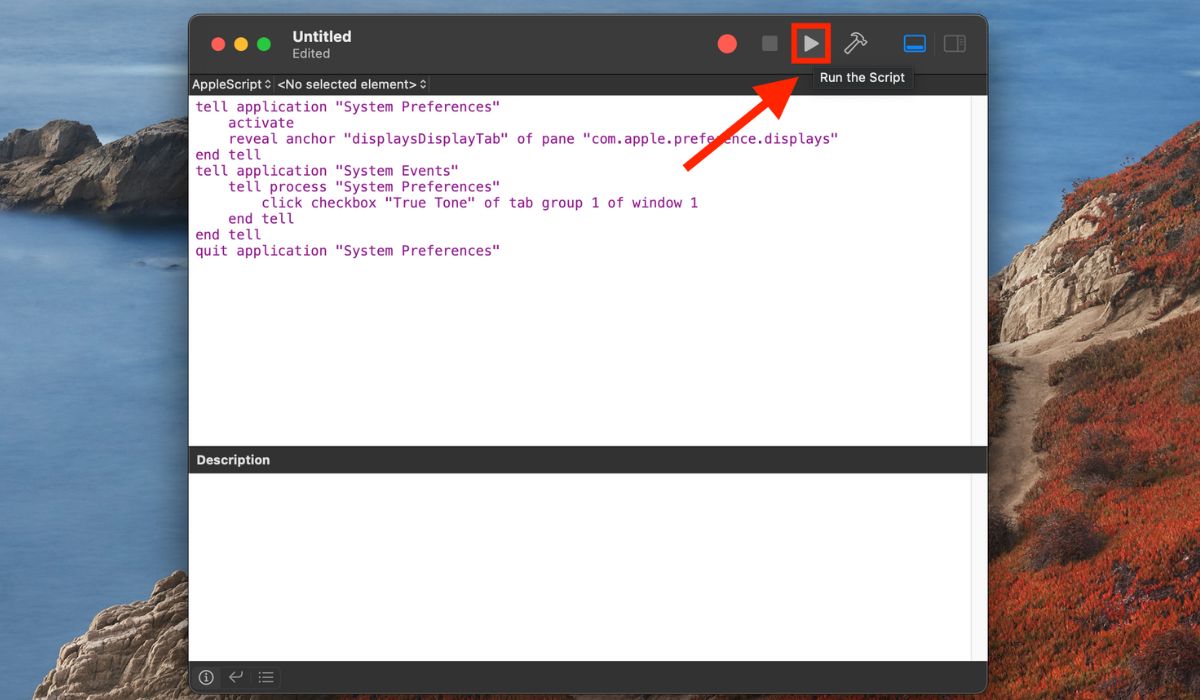Run the script with the play button
Viewport: 1200px width, 700px height.
[x=811, y=44]
